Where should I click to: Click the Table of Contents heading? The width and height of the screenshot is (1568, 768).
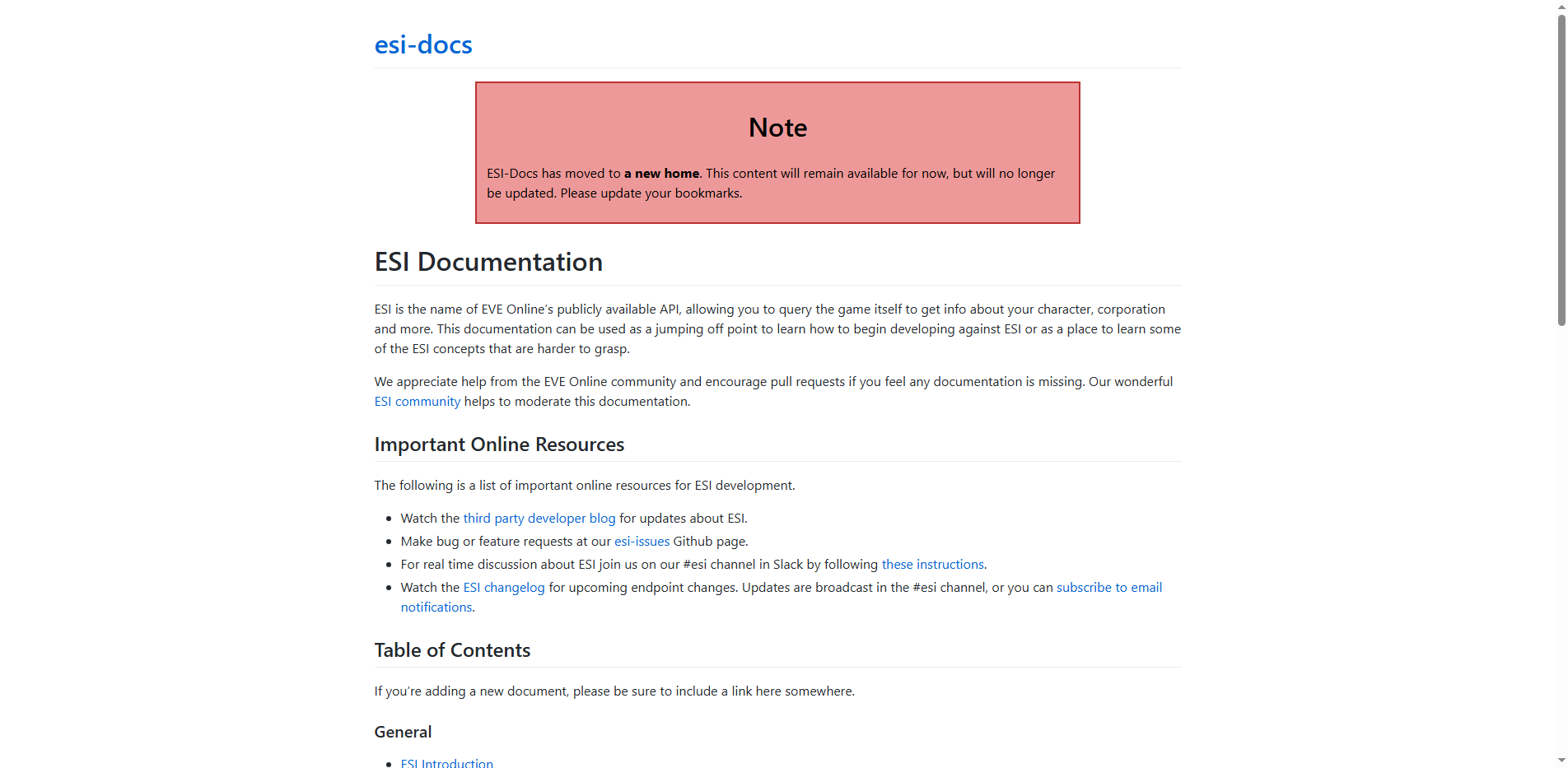tap(452, 649)
